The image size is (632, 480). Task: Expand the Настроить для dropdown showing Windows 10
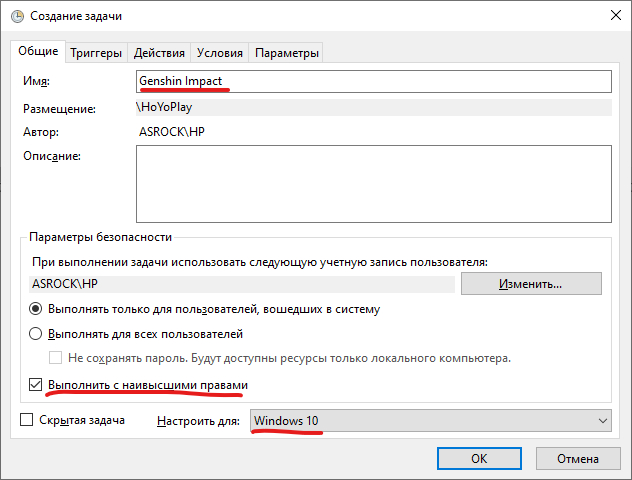click(x=430, y=421)
